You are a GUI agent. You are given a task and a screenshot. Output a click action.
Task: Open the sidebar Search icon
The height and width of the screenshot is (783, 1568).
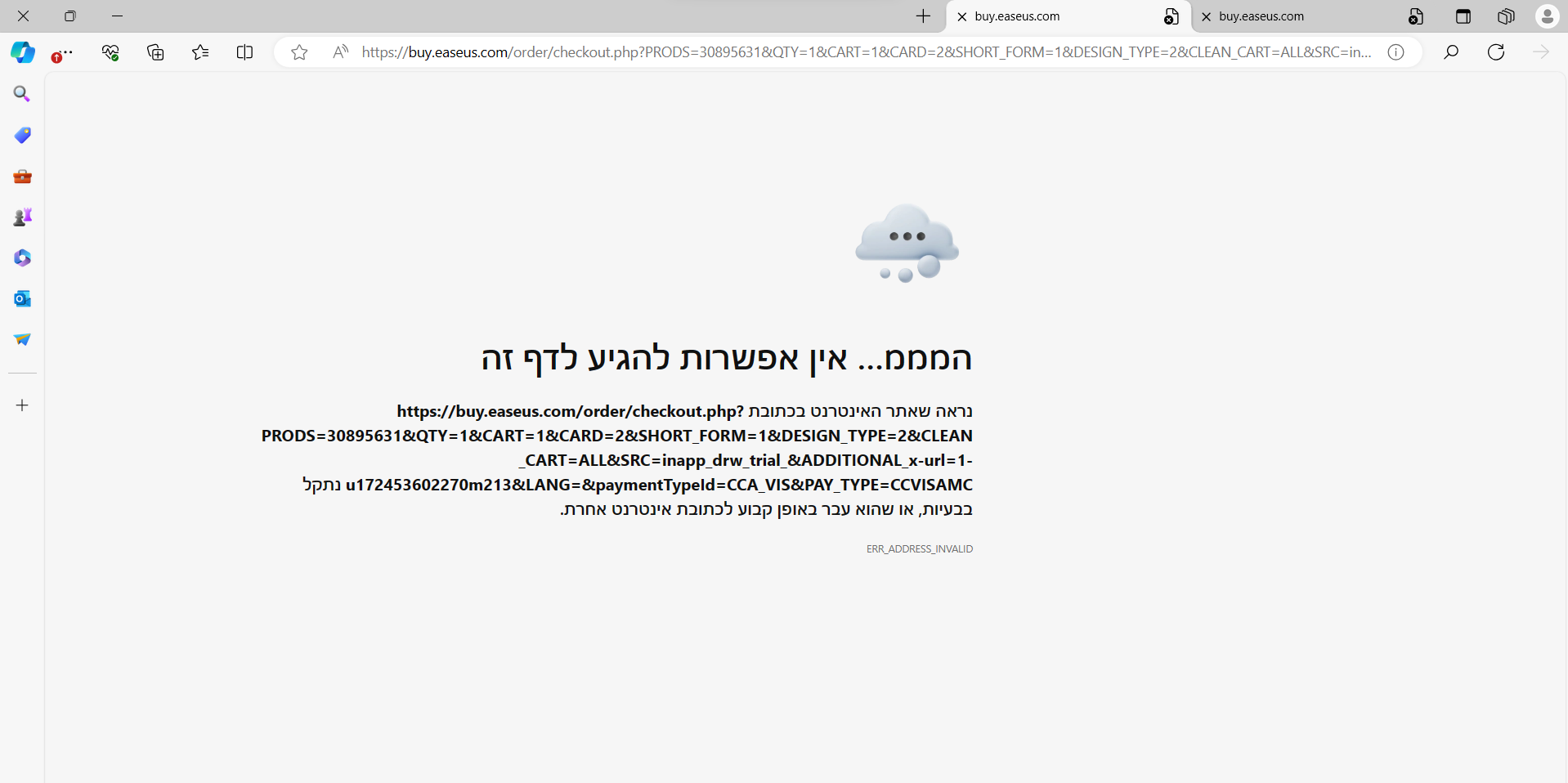22,94
